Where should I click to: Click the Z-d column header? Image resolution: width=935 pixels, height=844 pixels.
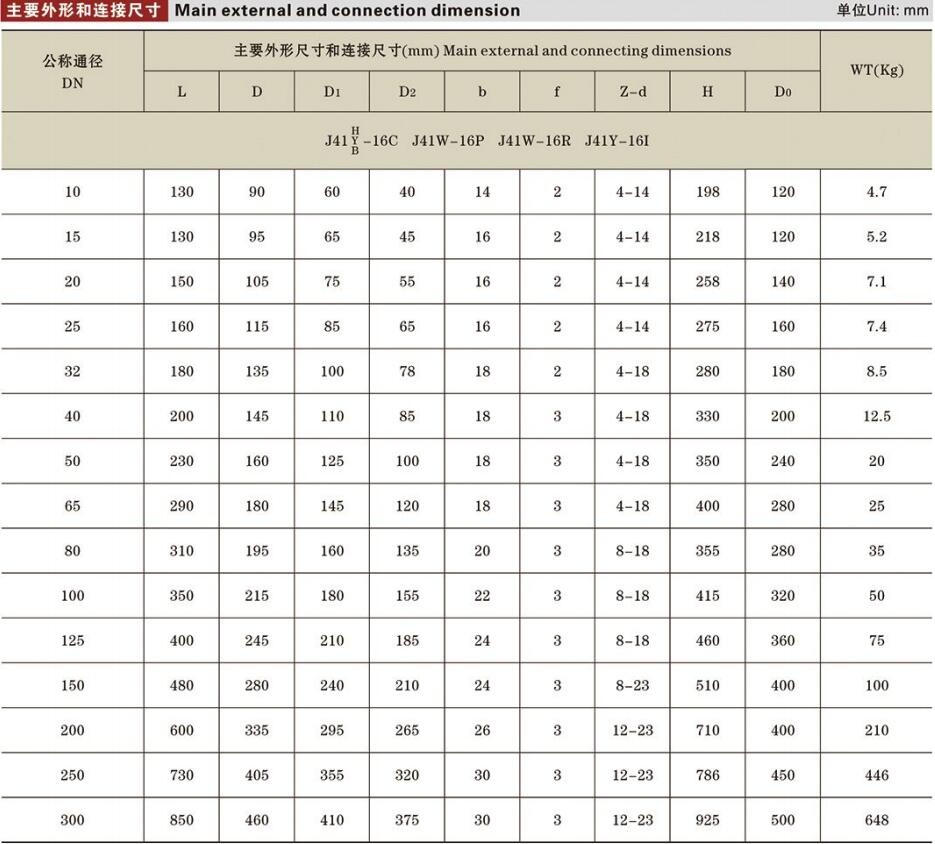631,90
